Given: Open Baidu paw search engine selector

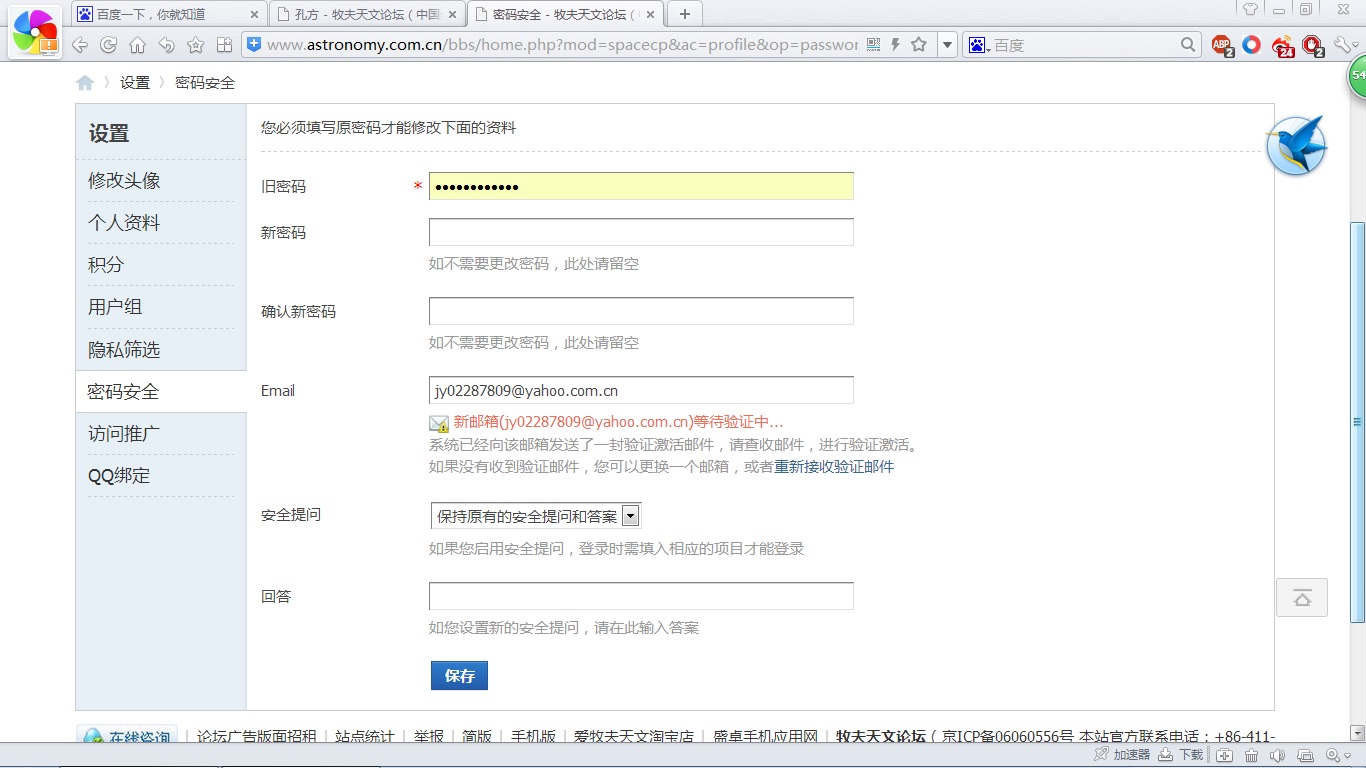Looking at the screenshot, I should click(x=979, y=45).
